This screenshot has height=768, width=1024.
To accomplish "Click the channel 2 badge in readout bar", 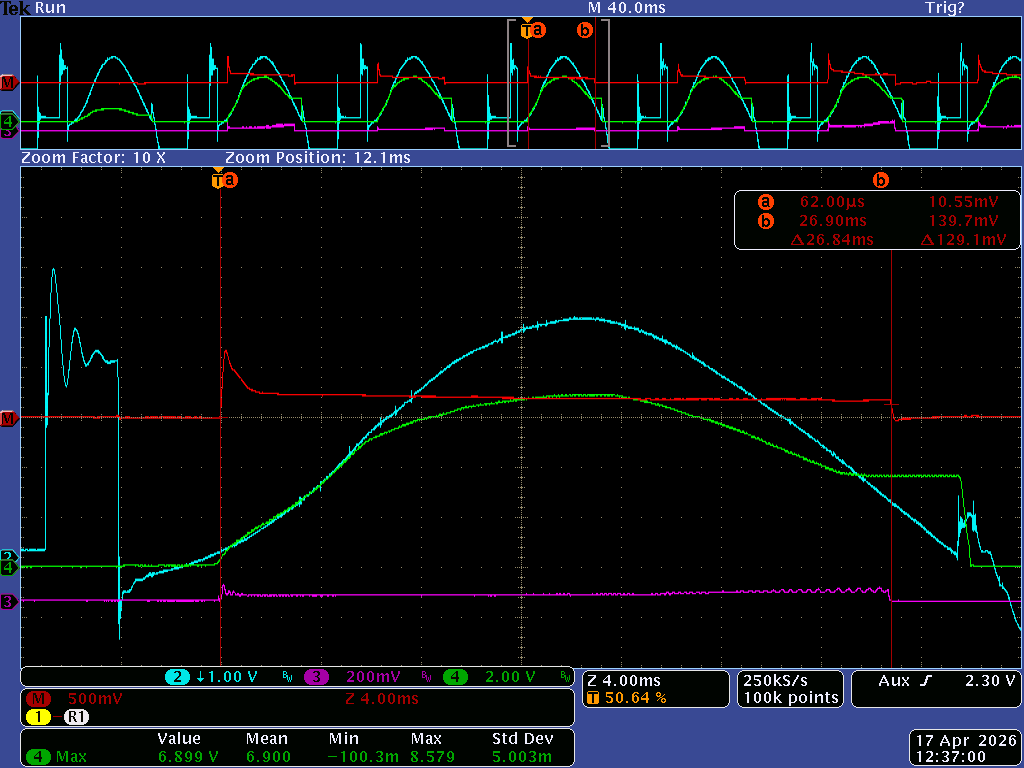I will 179,677.
